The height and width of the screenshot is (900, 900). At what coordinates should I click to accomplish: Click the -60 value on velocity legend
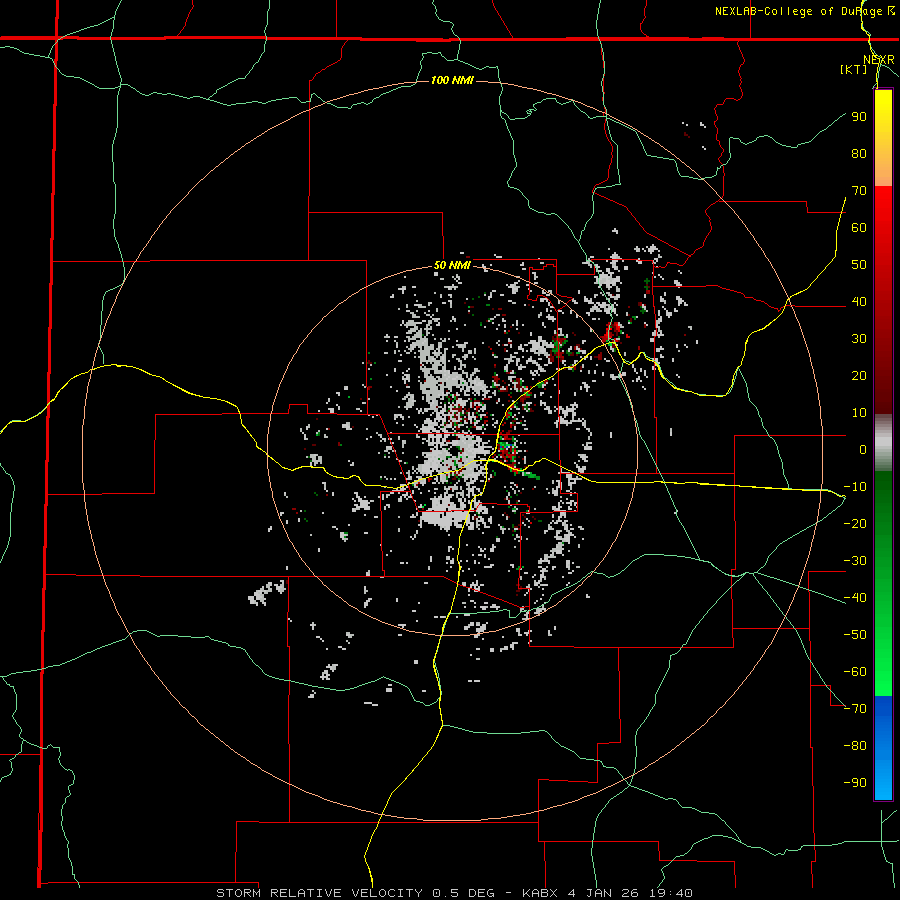tap(855, 672)
